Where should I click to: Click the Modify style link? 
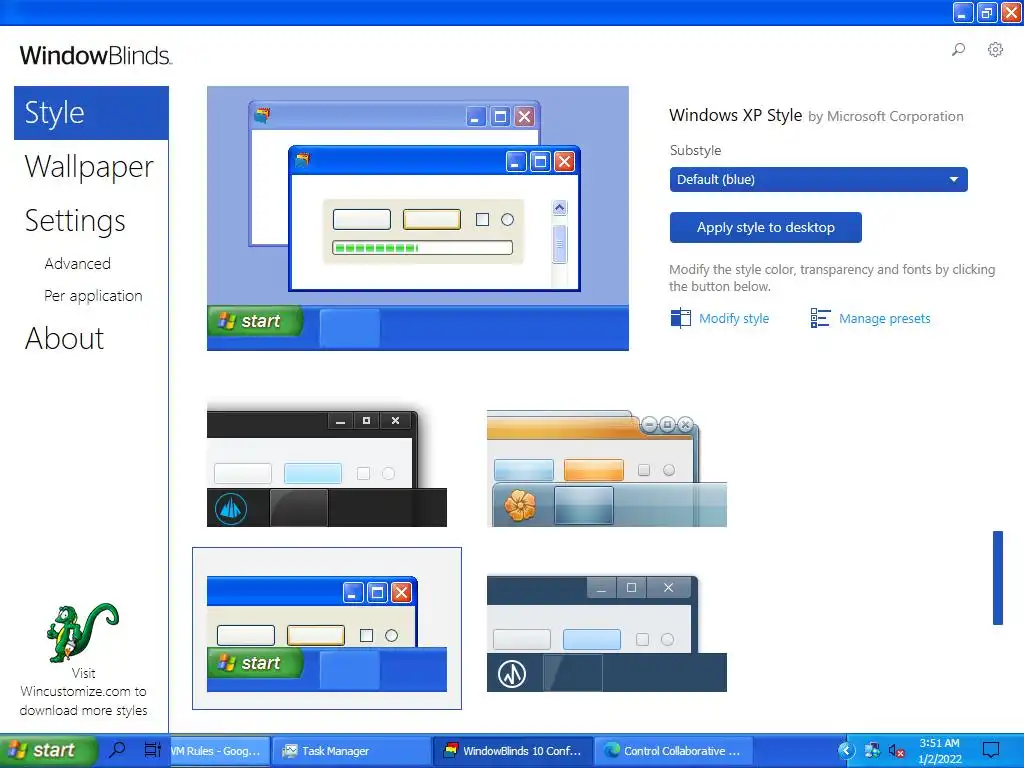[x=734, y=319]
